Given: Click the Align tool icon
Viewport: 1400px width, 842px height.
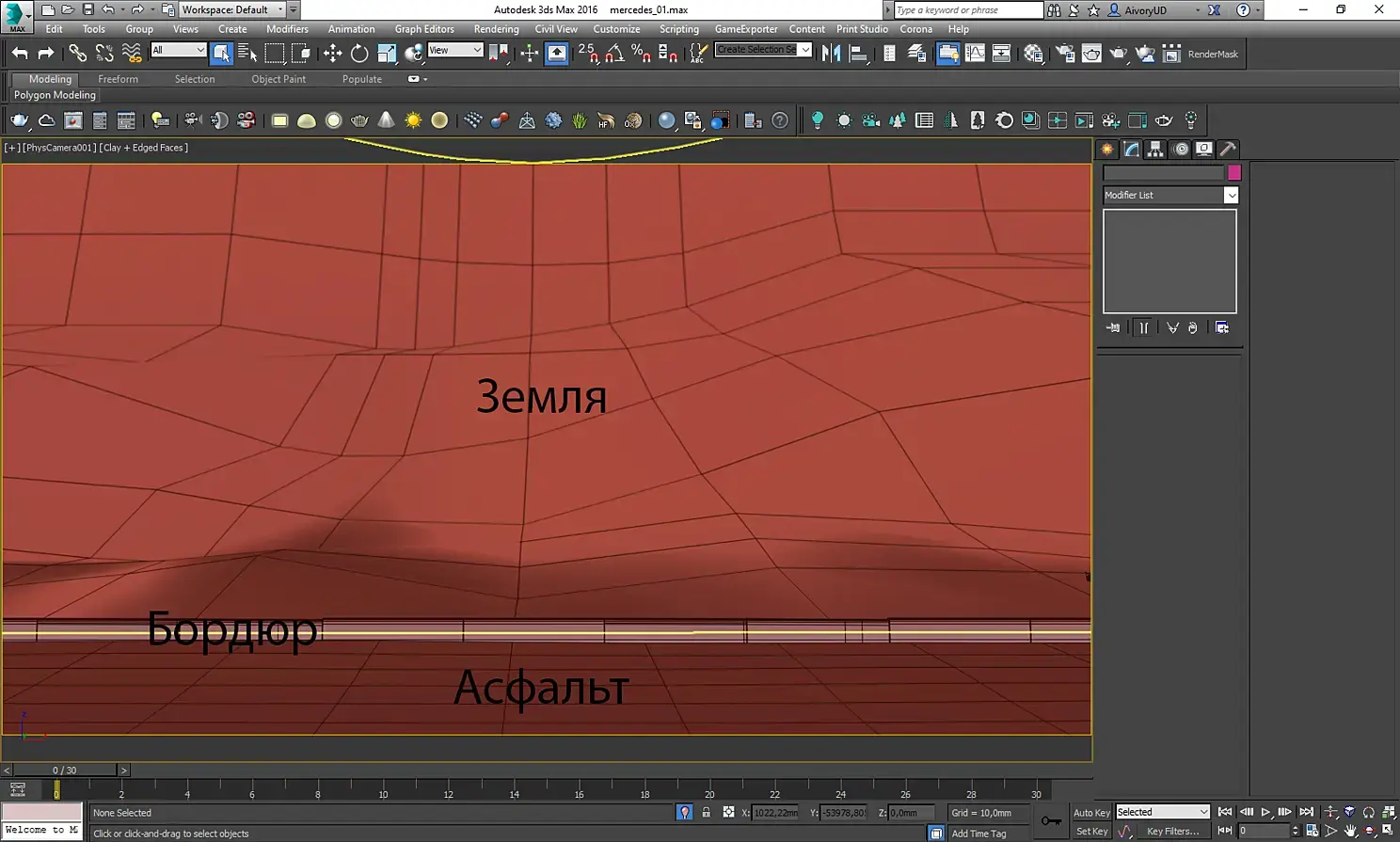Looking at the screenshot, I should (x=858, y=54).
